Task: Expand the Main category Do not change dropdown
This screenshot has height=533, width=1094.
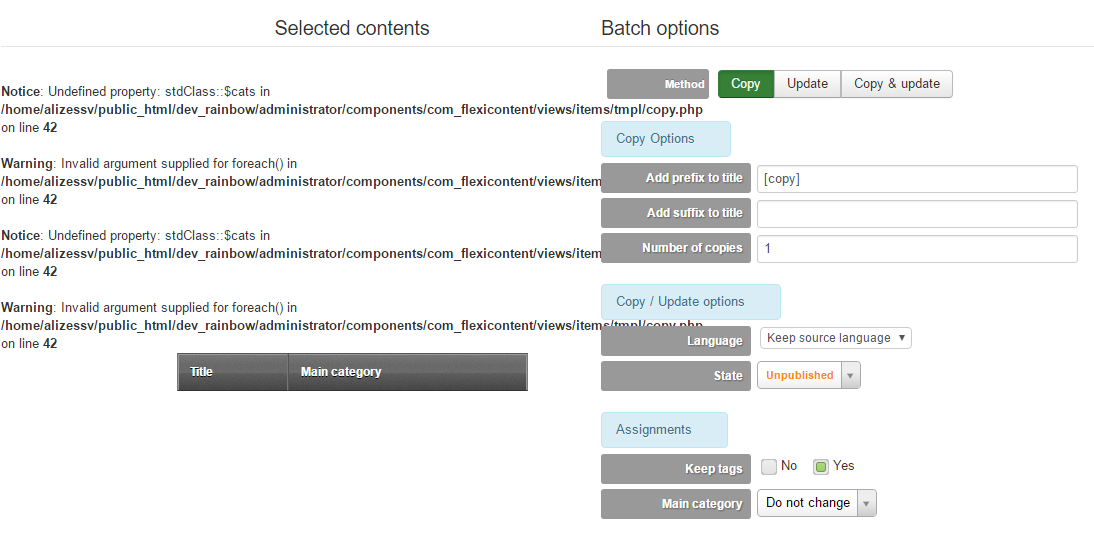Action: coord(816,503)
